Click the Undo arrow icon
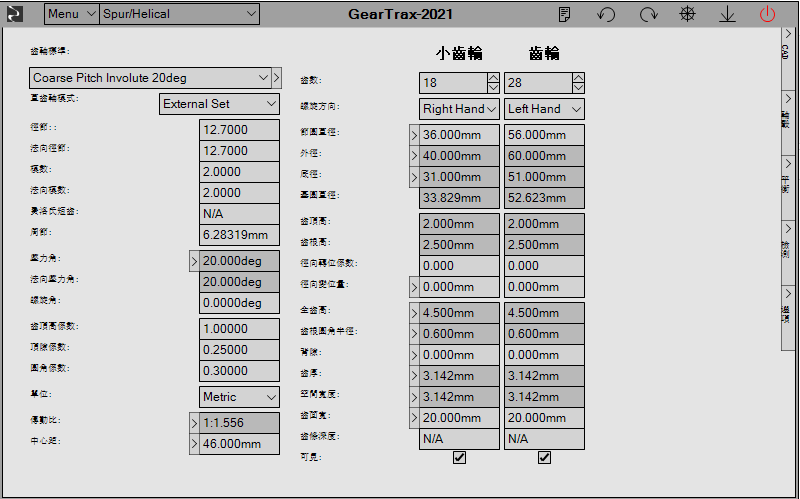This screenshot has width=800, height=499. (606, 14)
